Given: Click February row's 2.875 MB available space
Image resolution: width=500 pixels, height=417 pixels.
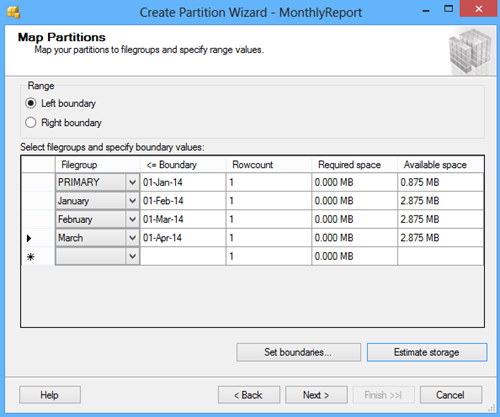Looking at the screenshot, I should click(x=440, y=219).
